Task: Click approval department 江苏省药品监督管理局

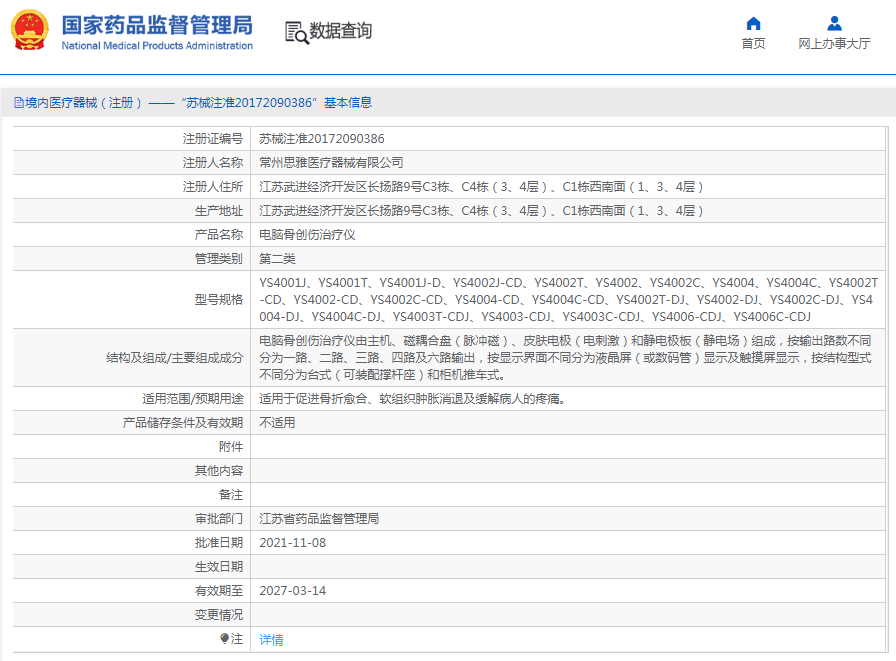Action: (x=319, y=519)
